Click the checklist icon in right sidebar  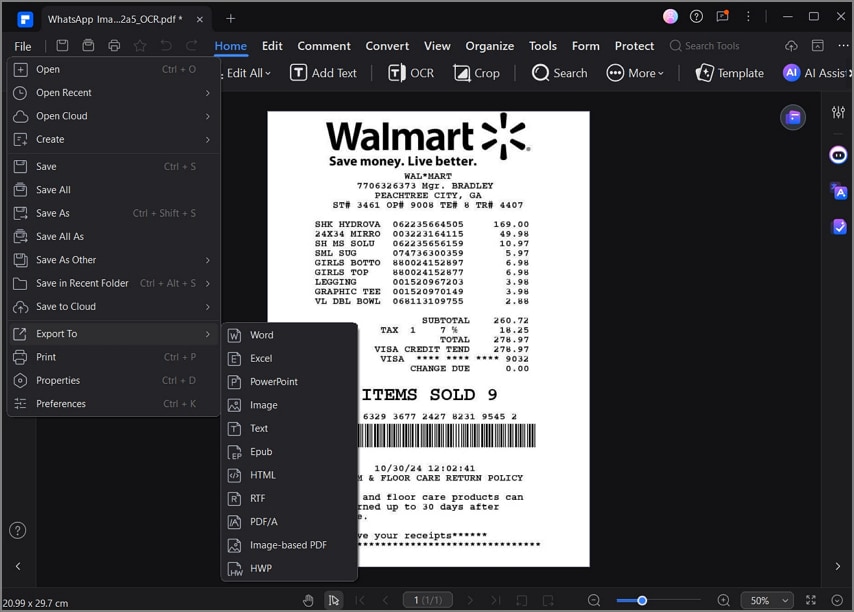pyautogui.click(x=839, y=227)
